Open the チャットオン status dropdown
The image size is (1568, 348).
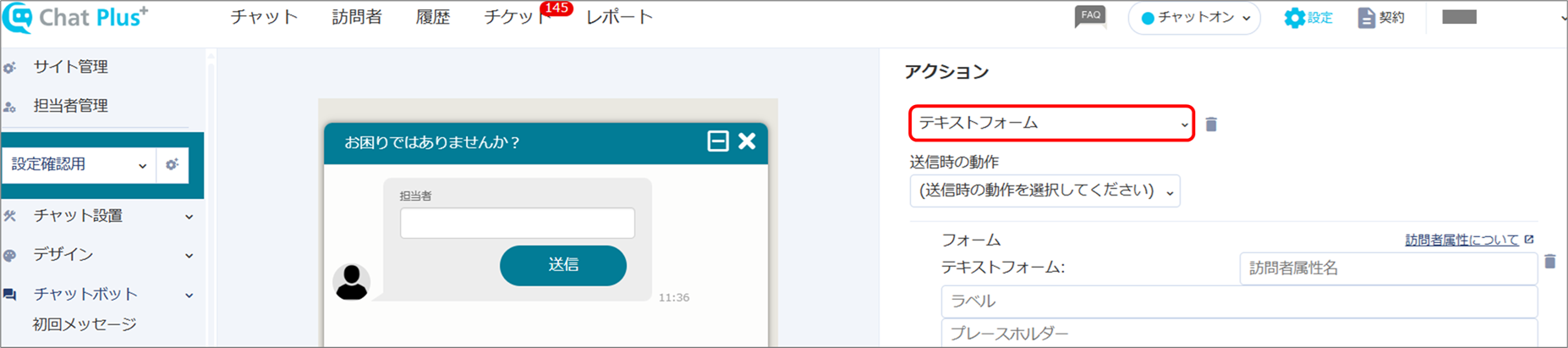point(1194,18)
